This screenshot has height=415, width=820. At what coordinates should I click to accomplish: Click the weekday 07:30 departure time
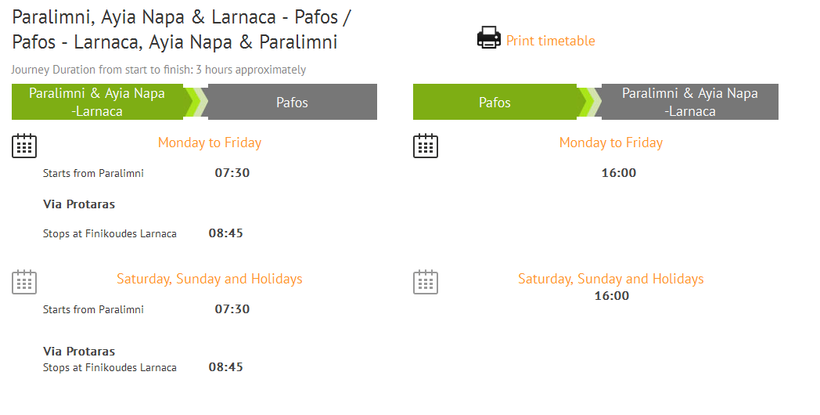tap(232, 173)
